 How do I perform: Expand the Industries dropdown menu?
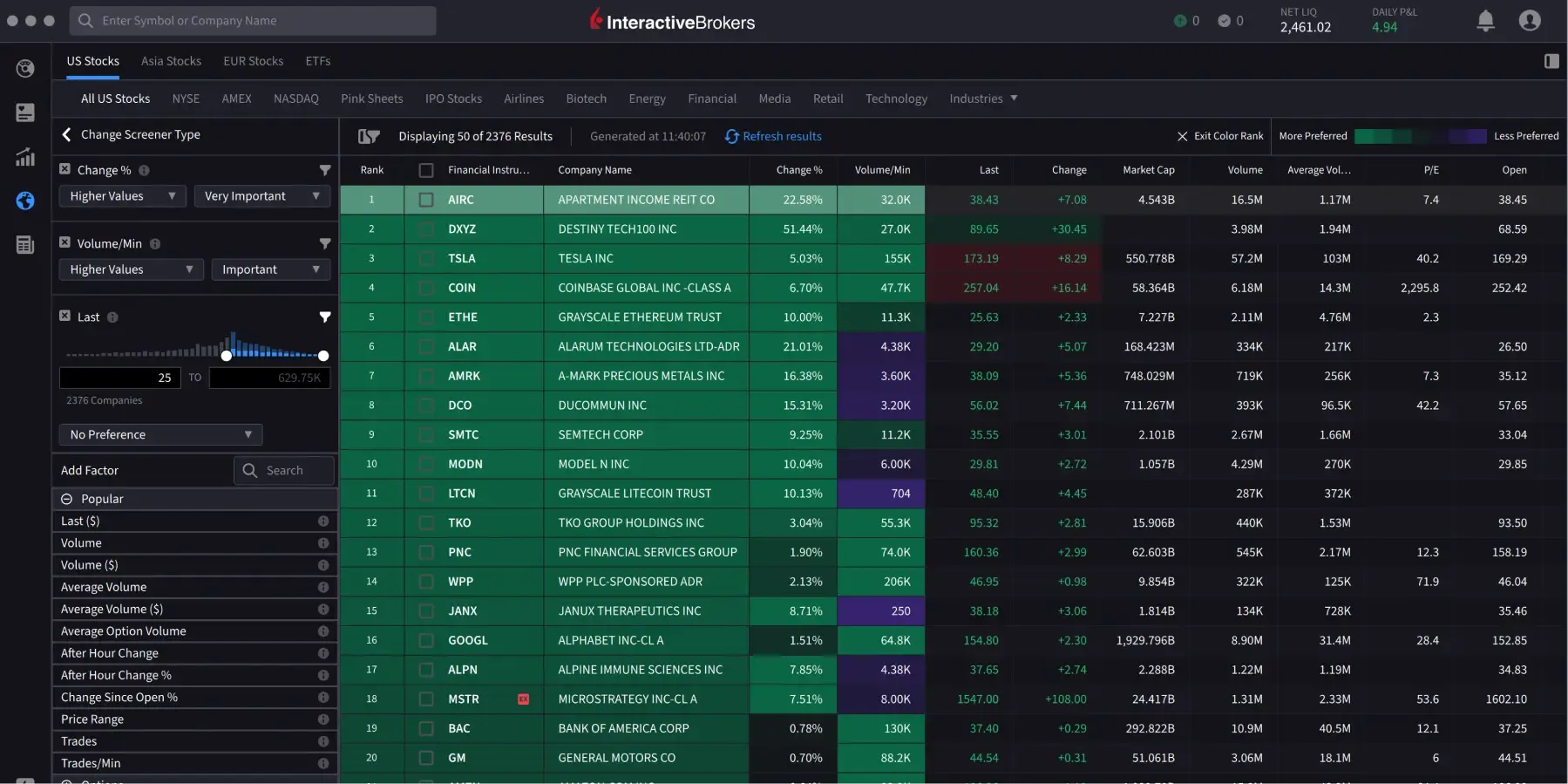coord(983,99)
